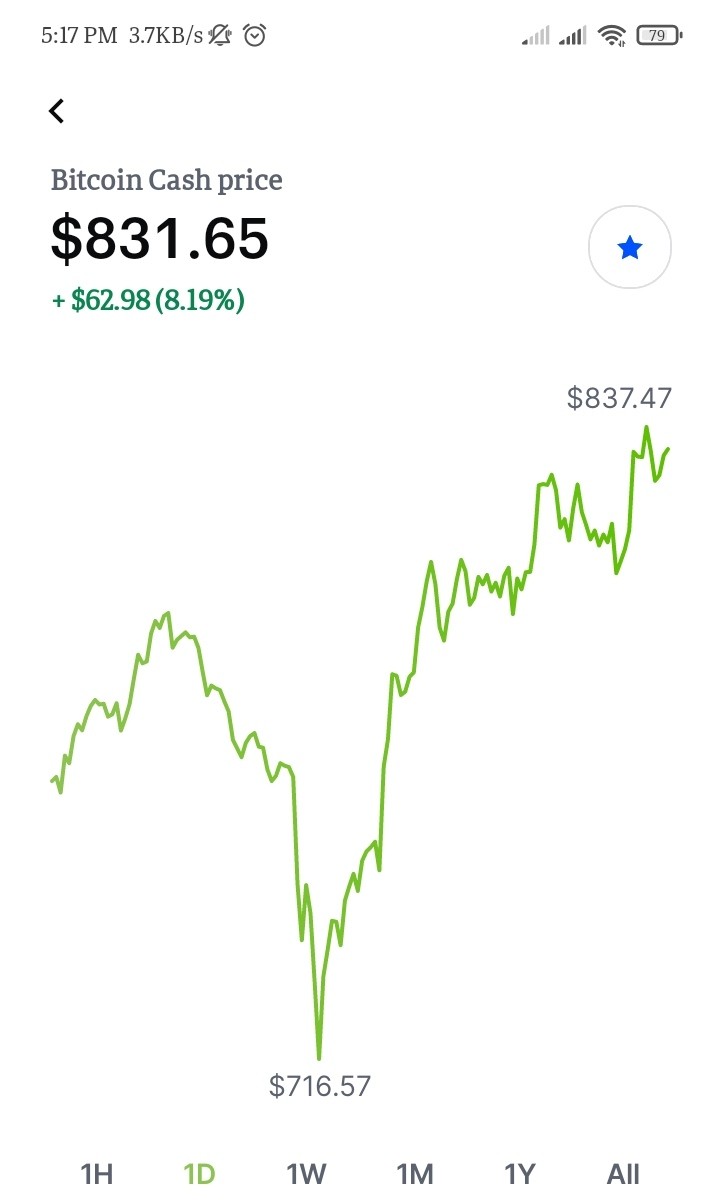Select the 1H time range tab
Screen dimensions: 720x1202
pyautogui.click(x=97, y=1174)
